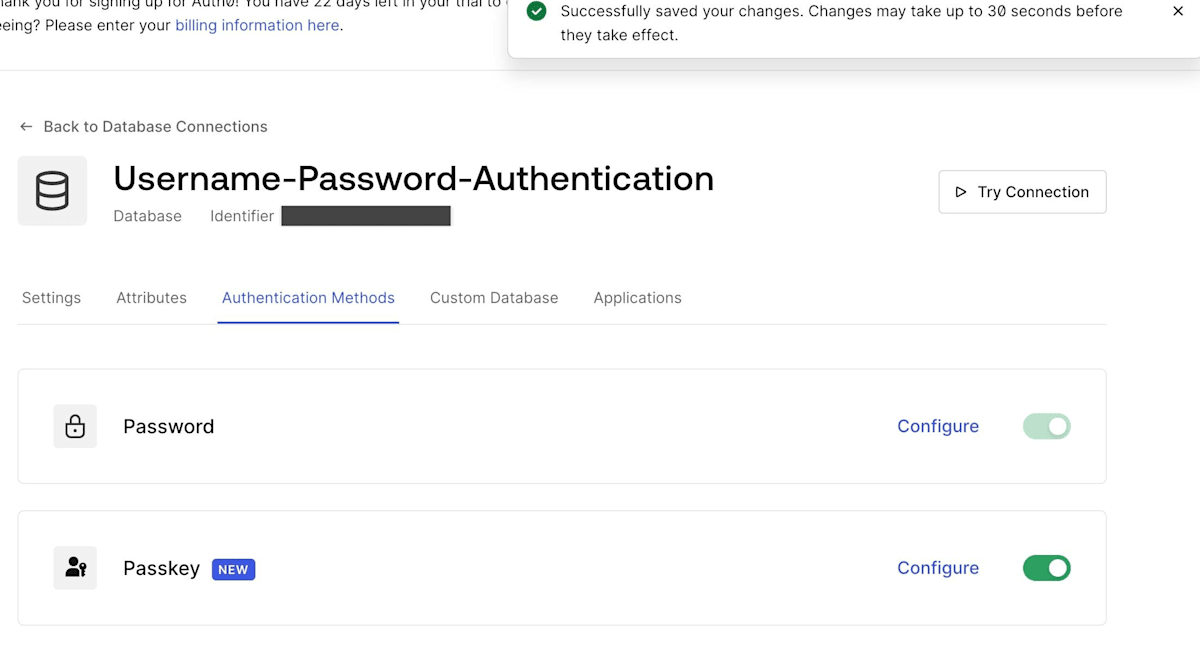Screen dimensions: 1200x647
Task: Open Configure for Passkey
Action: [938, 568]
